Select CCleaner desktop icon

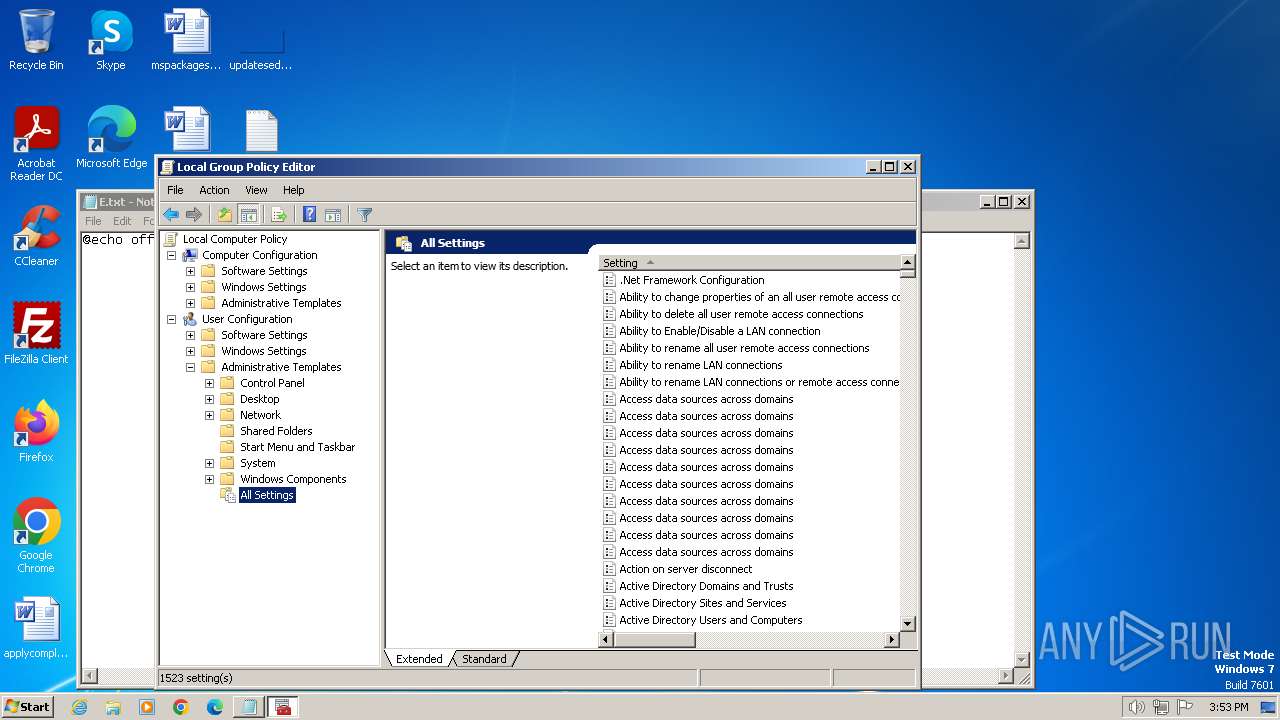coord(36,236)
